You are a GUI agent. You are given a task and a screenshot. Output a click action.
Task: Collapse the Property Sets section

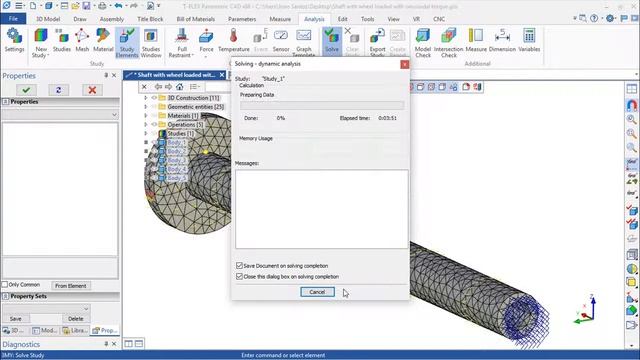point(6,296)
